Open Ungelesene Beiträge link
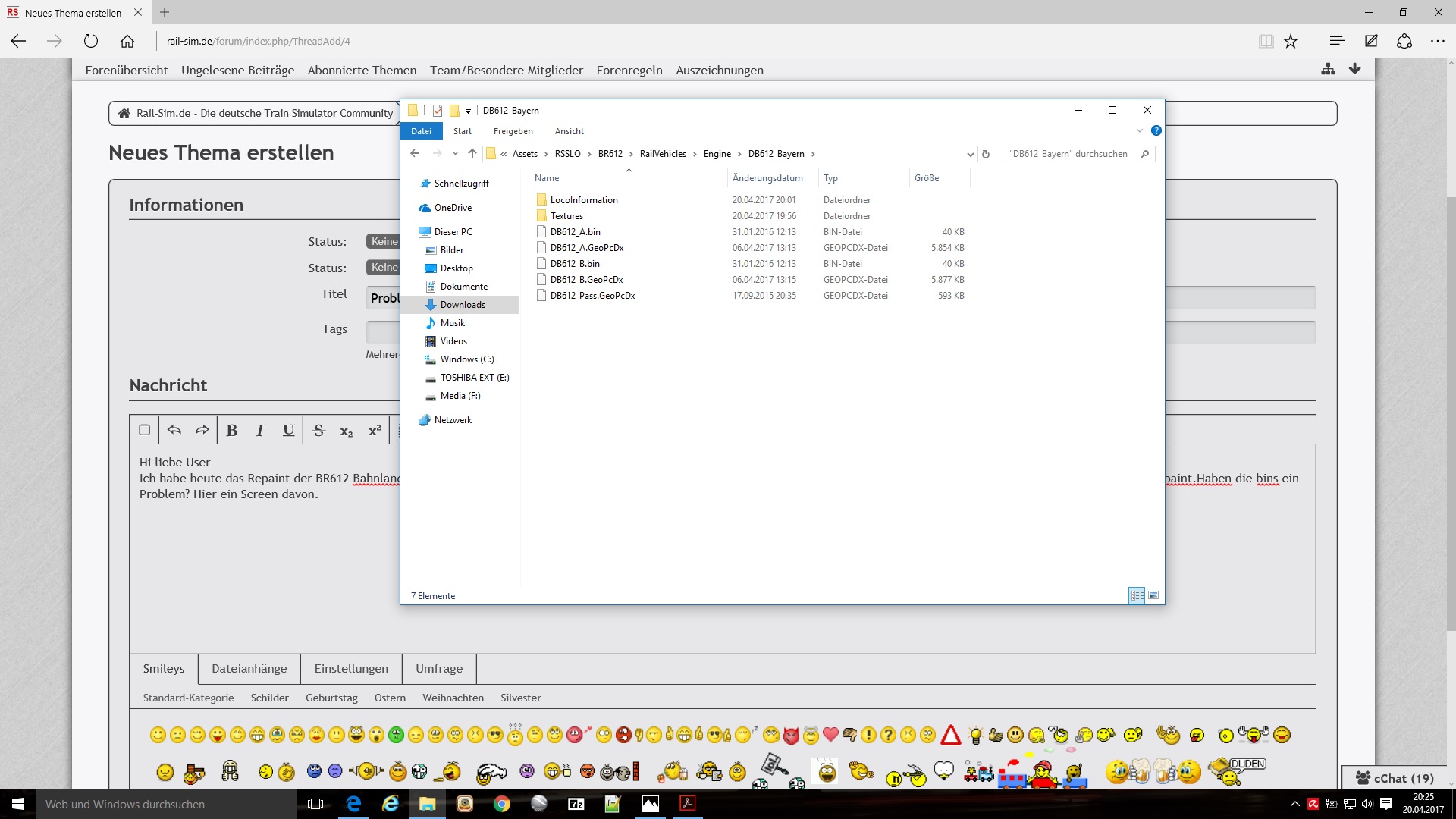 click(237, 70)
